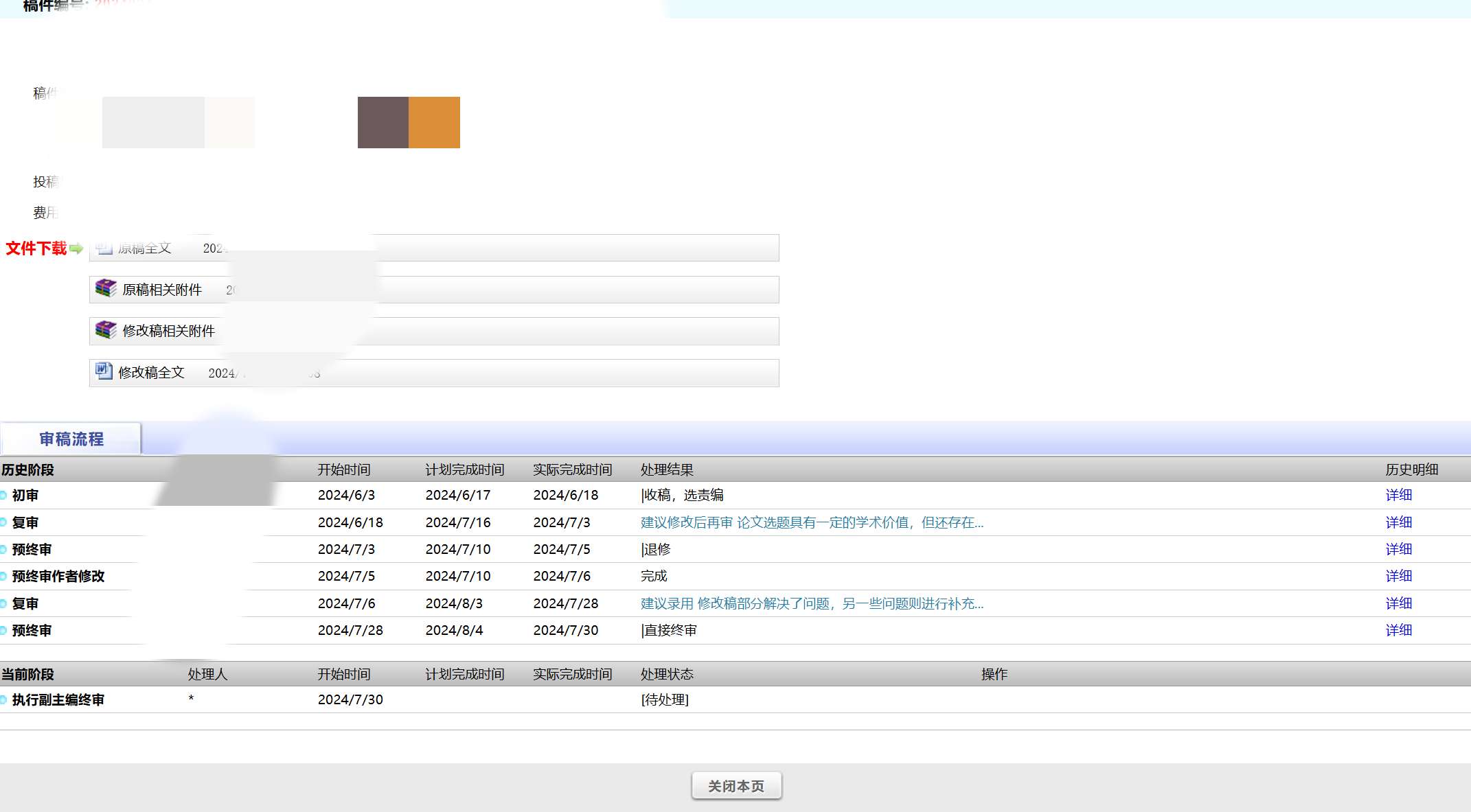Click the Word icon for 修改稿全文
Viewport: 1471px width, 812px height.
click(x=104, y=371)
